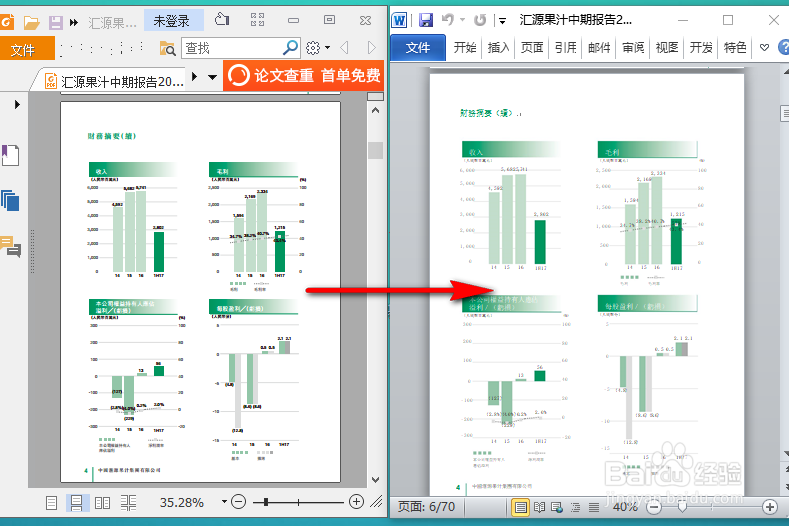Screen dimensions: 789x526
Task: Undo last action in Word
Action: [448, 20]
